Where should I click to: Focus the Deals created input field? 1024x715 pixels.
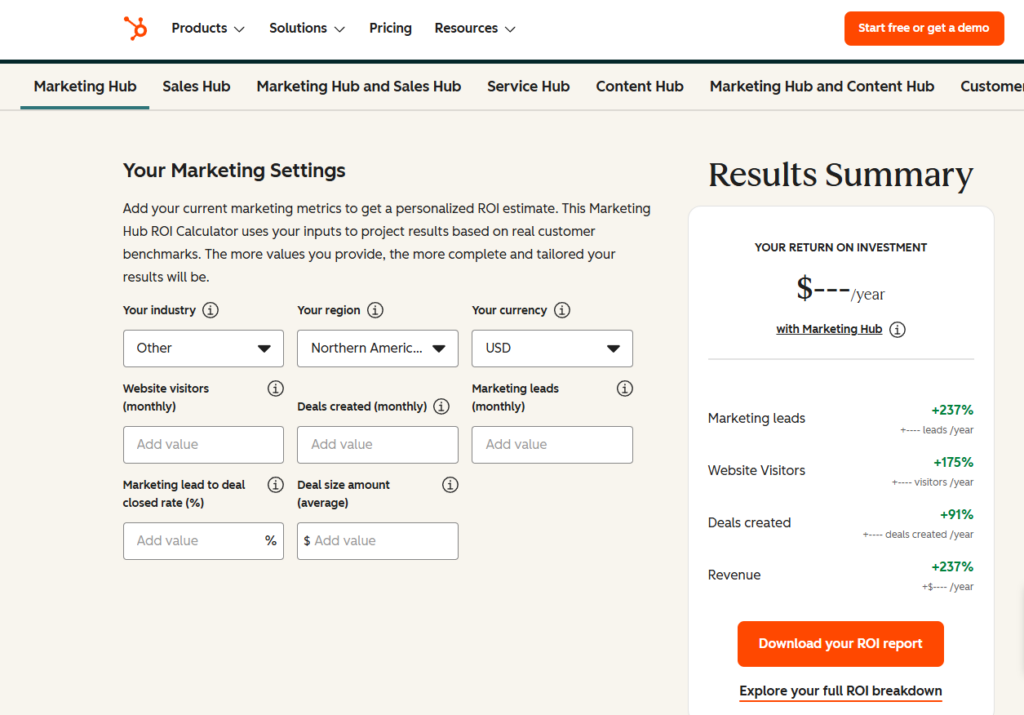click(x=377, y=445)
